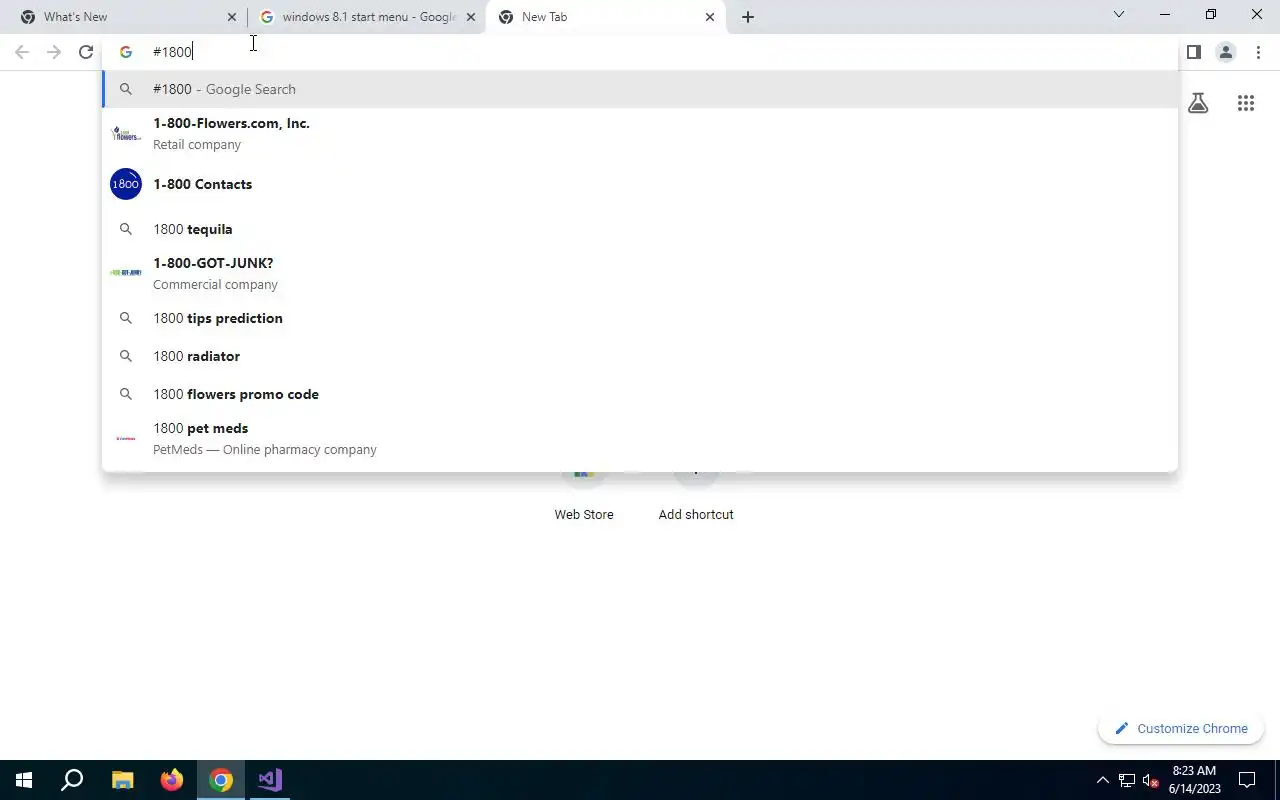The height and width of the screenshot is (800, 1280).
Task: Close the windows 8.1 start menu tab
Action: pyautogui.click(x=471, y=17)
